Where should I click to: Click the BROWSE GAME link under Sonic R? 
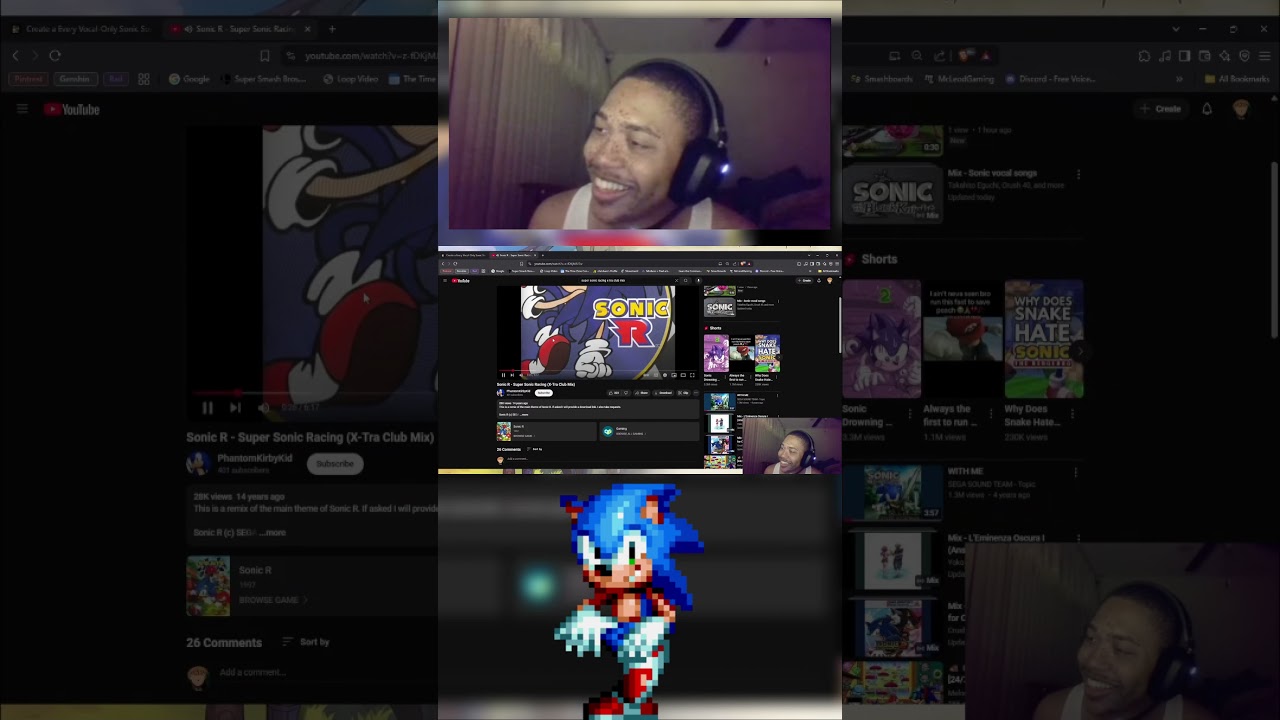273,600
